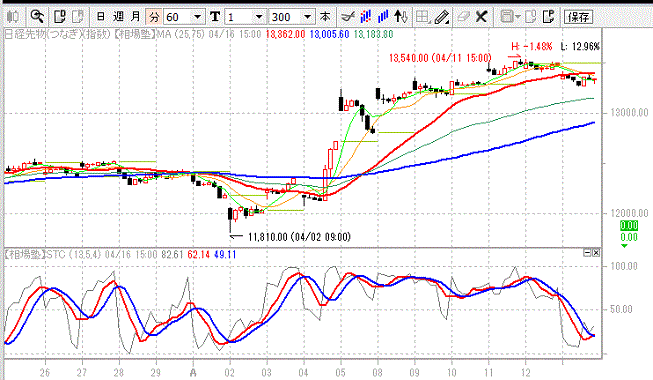
Task: Click the H: -1.48% readout
Action: (532, 46)
